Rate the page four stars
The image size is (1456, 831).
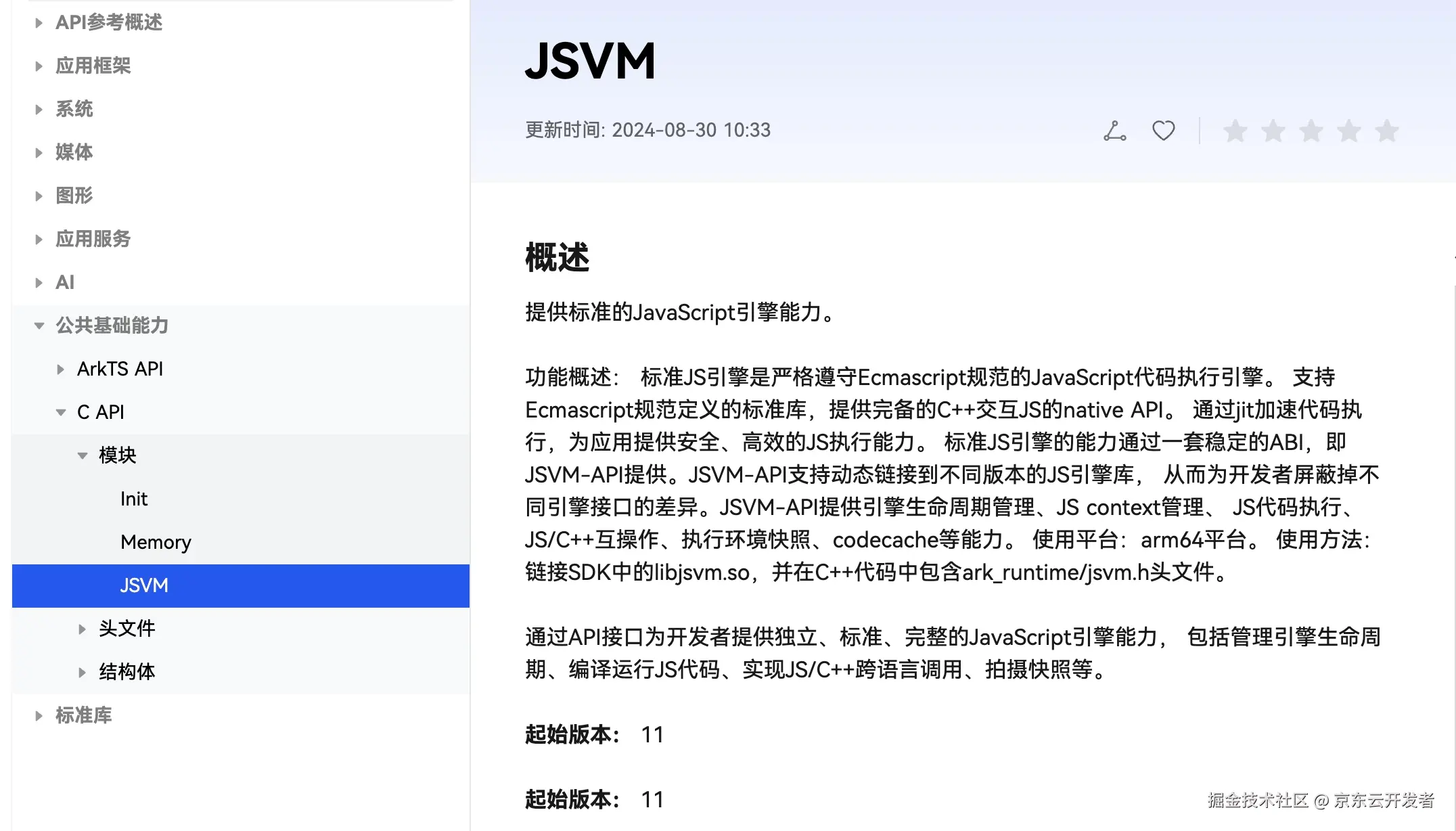pyautogui.click(x=1348, y=131)
